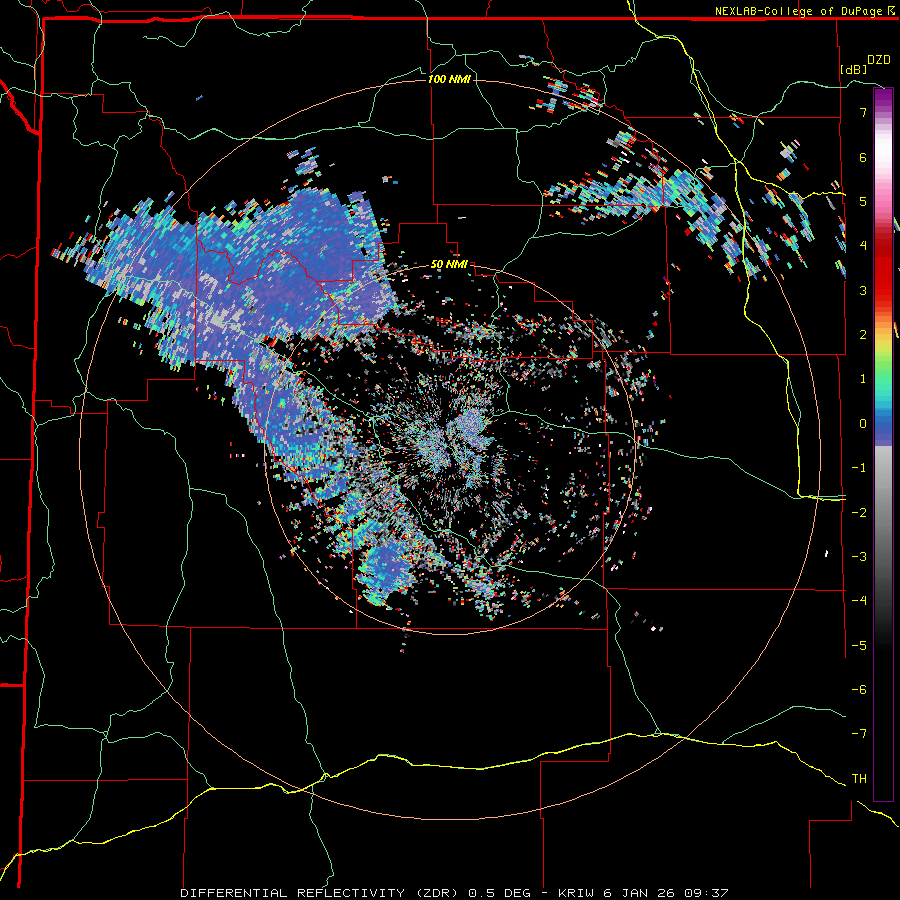Click the TH threshold label on scale
Image resolution: width=900 pixels, height=900 pixels.
(859, 779)
